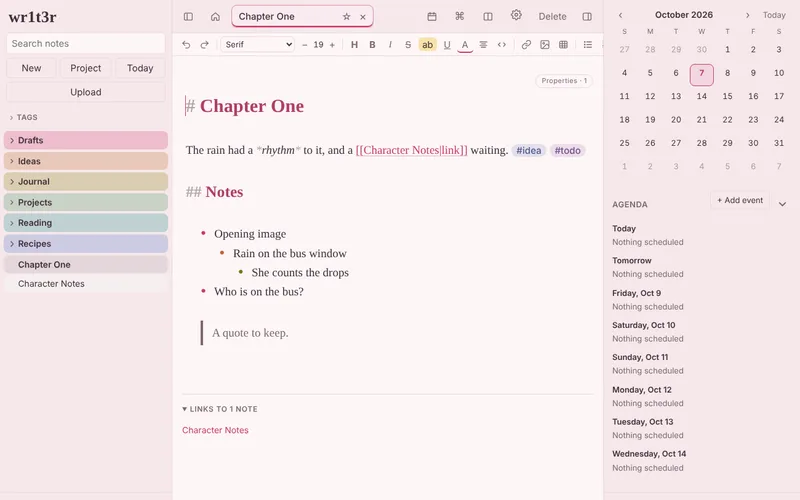Click the #todo tag
Image resolution: width=800 pixels, height=500 pixels.
pos(567,151)
